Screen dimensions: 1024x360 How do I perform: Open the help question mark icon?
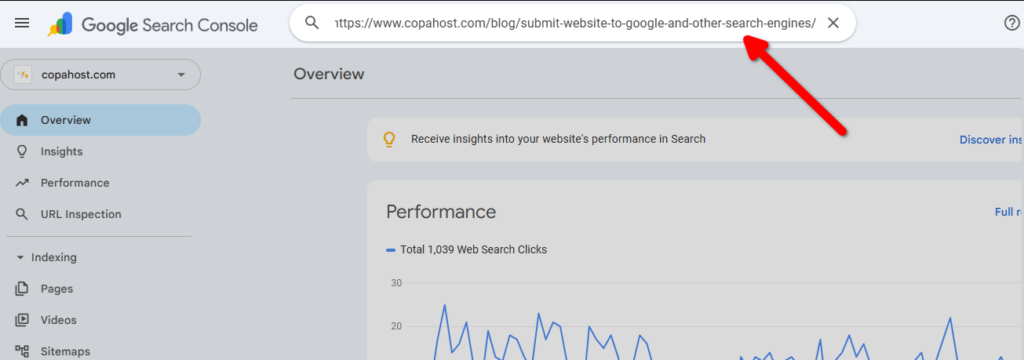click(x=1011, y=24)
